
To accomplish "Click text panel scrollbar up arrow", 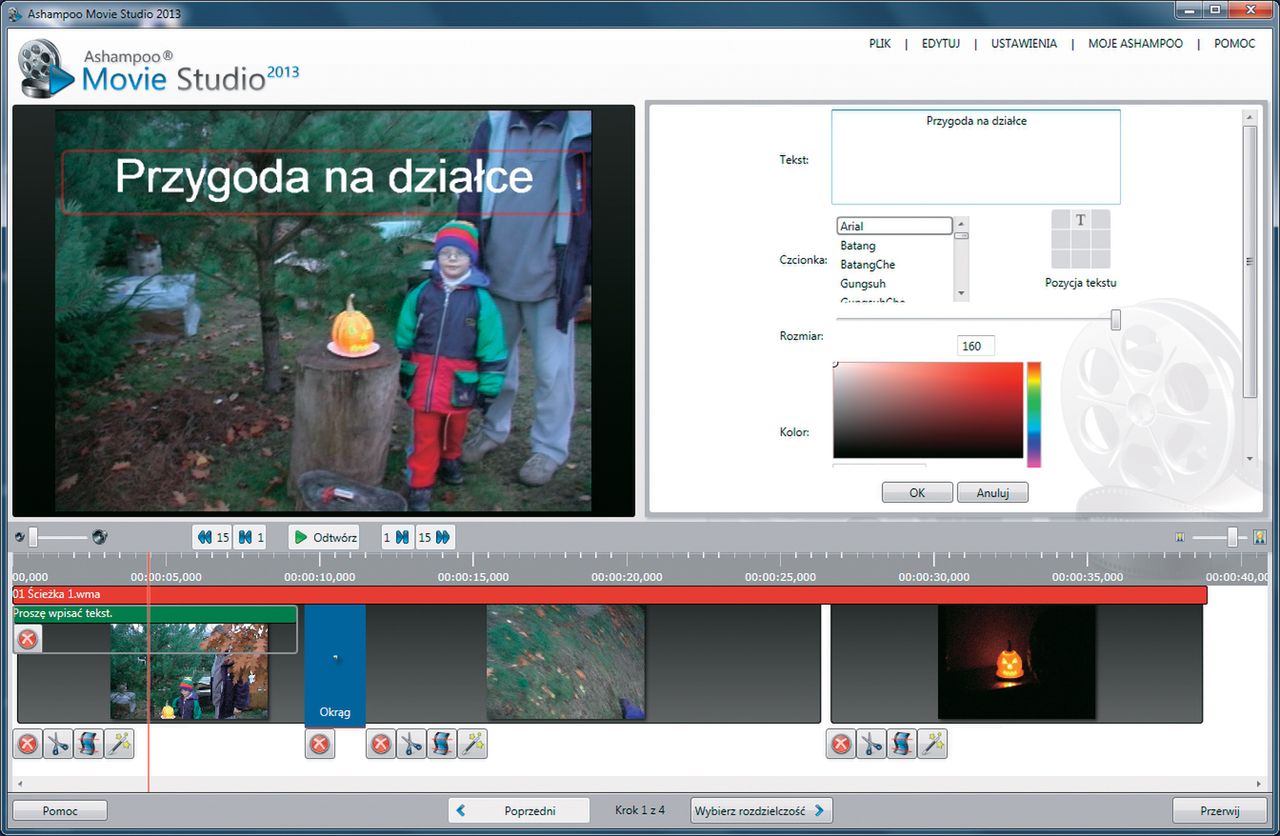I will pos(1249,116).
